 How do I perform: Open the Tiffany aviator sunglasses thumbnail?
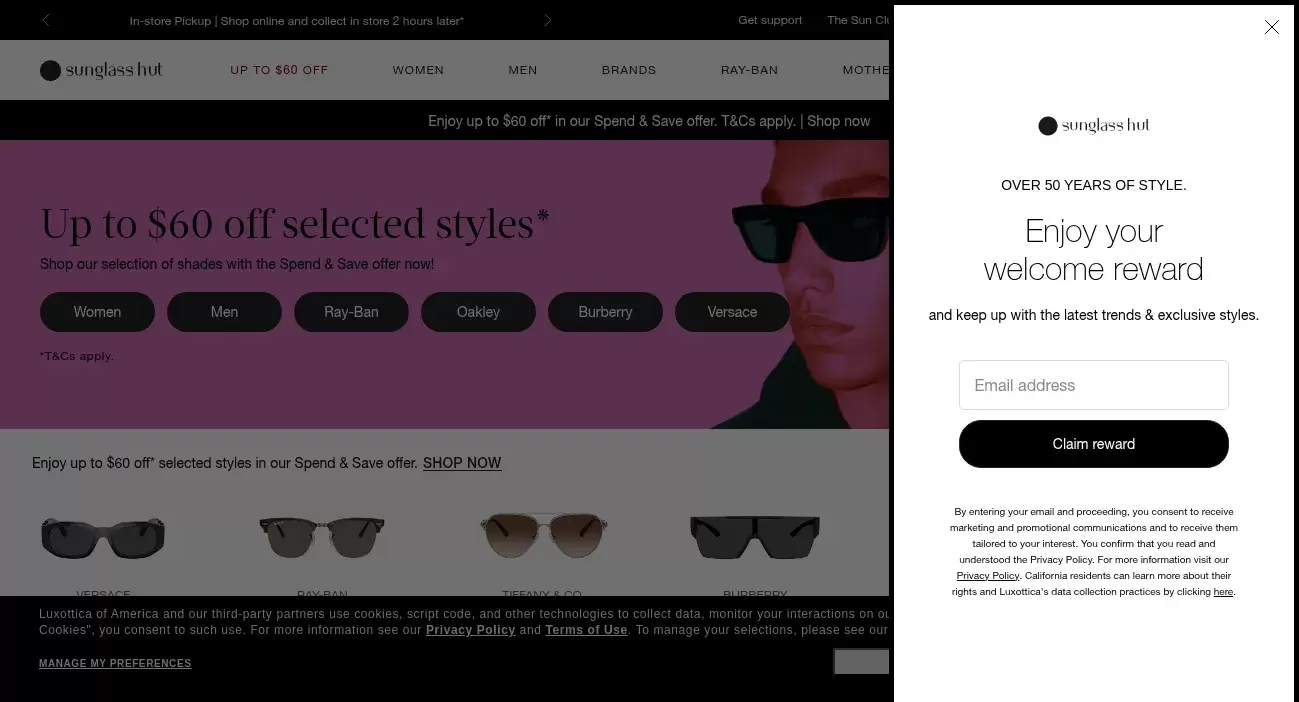(541, 536)
